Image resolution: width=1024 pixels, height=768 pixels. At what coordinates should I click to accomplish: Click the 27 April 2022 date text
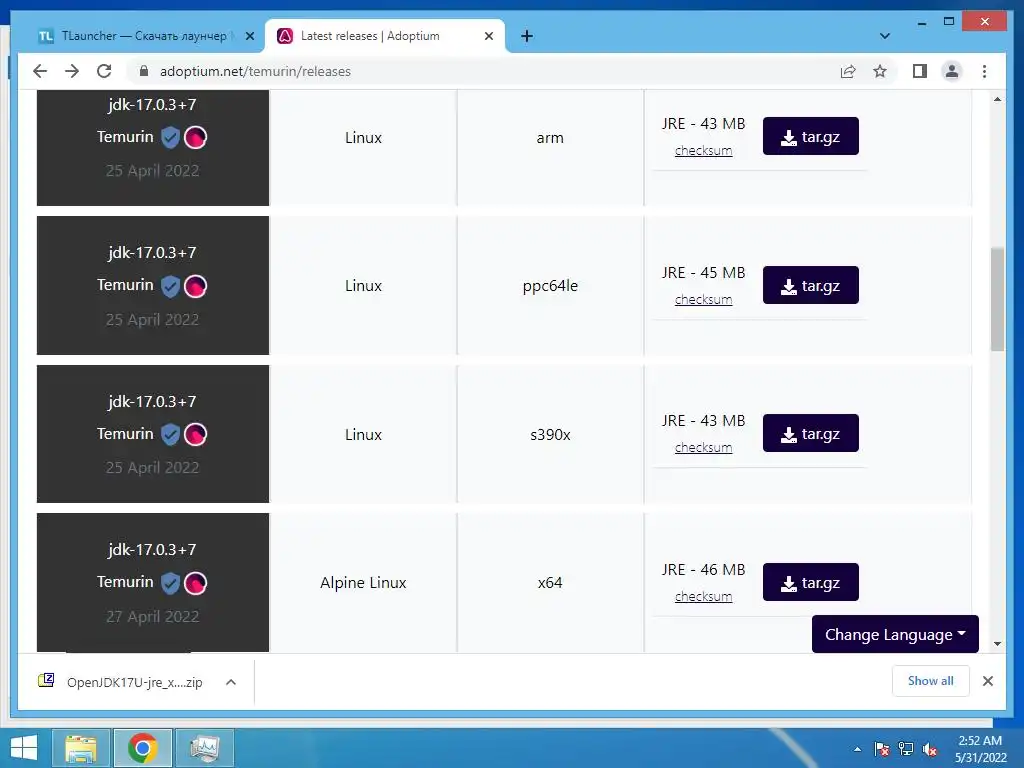coord(152,616)
